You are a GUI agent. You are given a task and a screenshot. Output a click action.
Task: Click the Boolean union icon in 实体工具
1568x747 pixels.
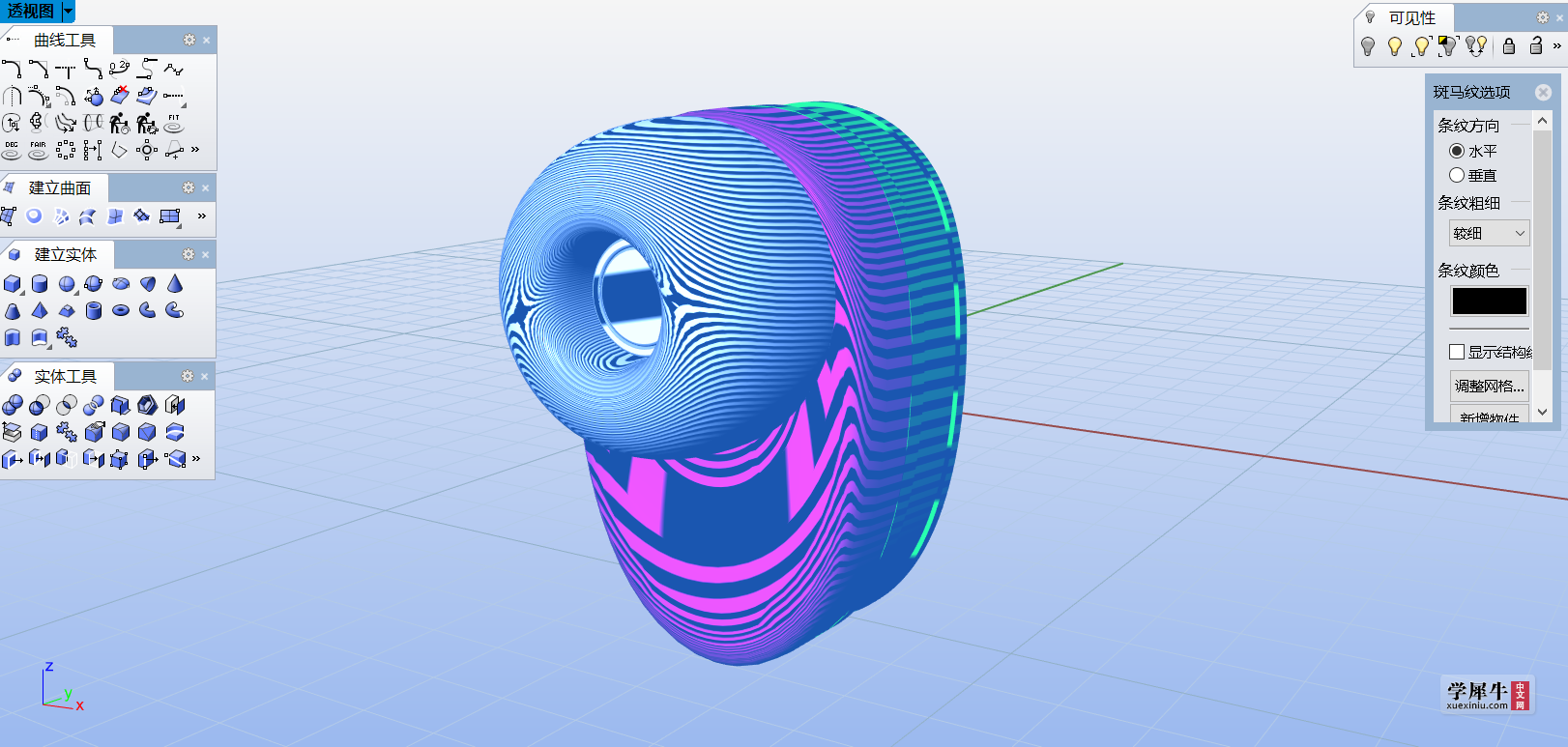[x=12, y=405]
